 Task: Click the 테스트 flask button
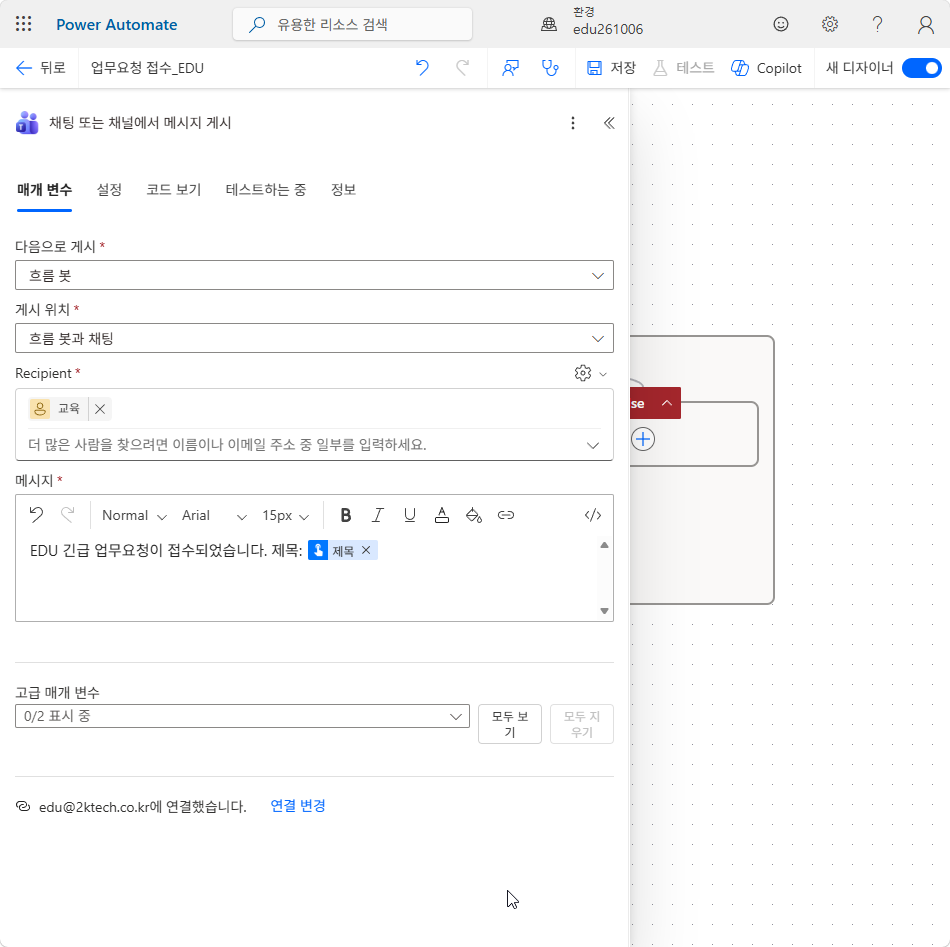[x=683, y=68]
